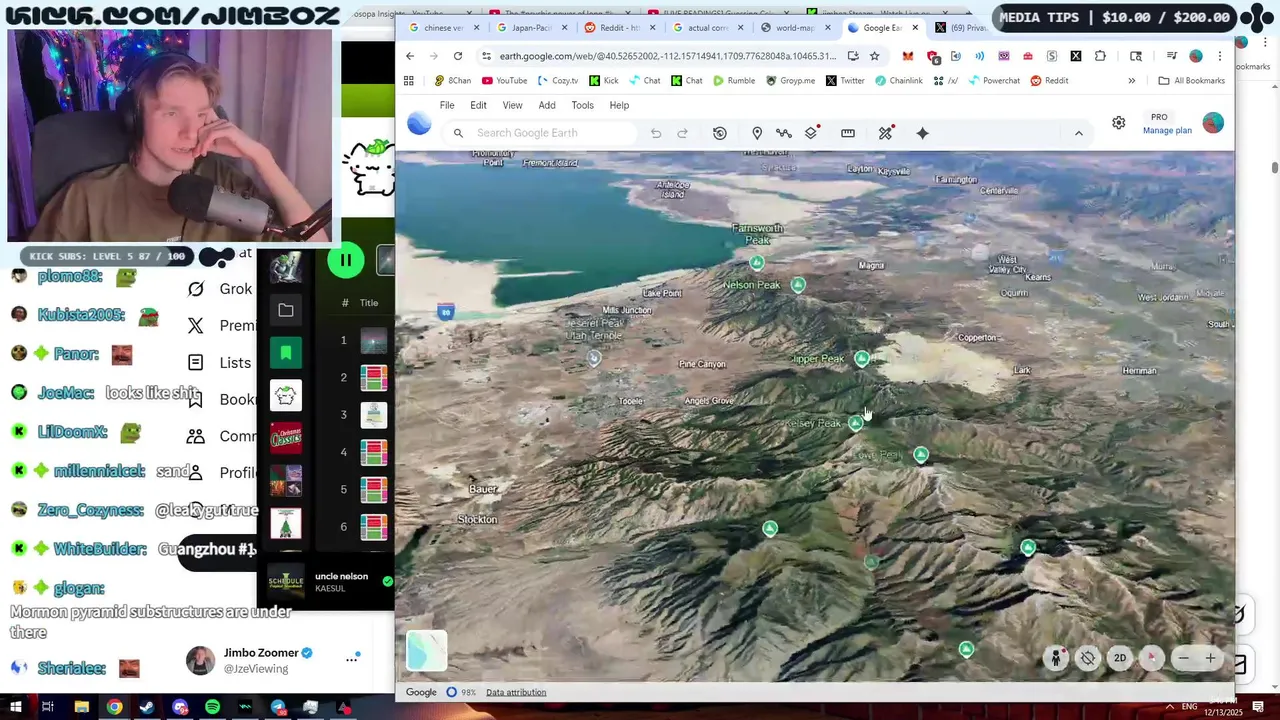Select the Draw path or polygon tool
The height and width of the screenshot is (720, 1280).
[784, 133]
